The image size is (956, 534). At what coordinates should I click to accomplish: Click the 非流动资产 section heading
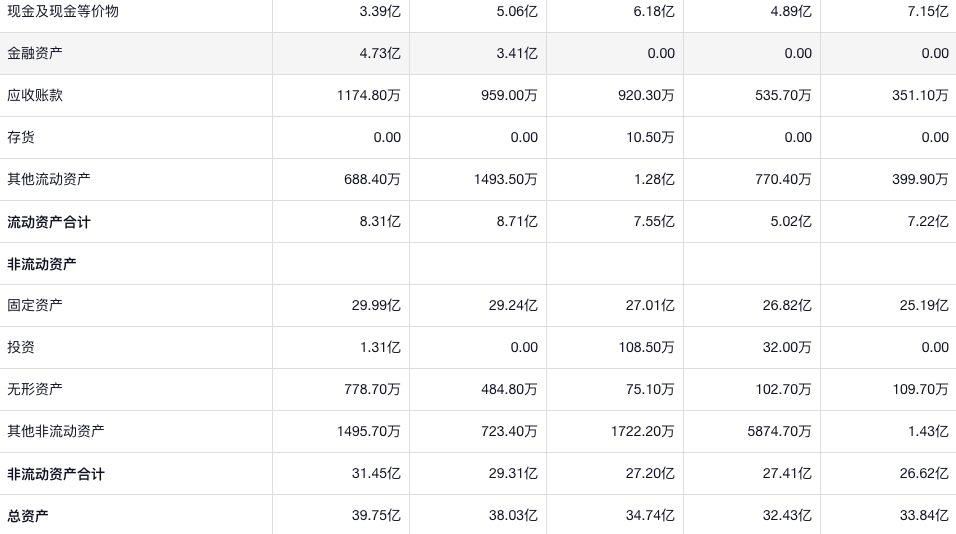(x=42, y=264)
